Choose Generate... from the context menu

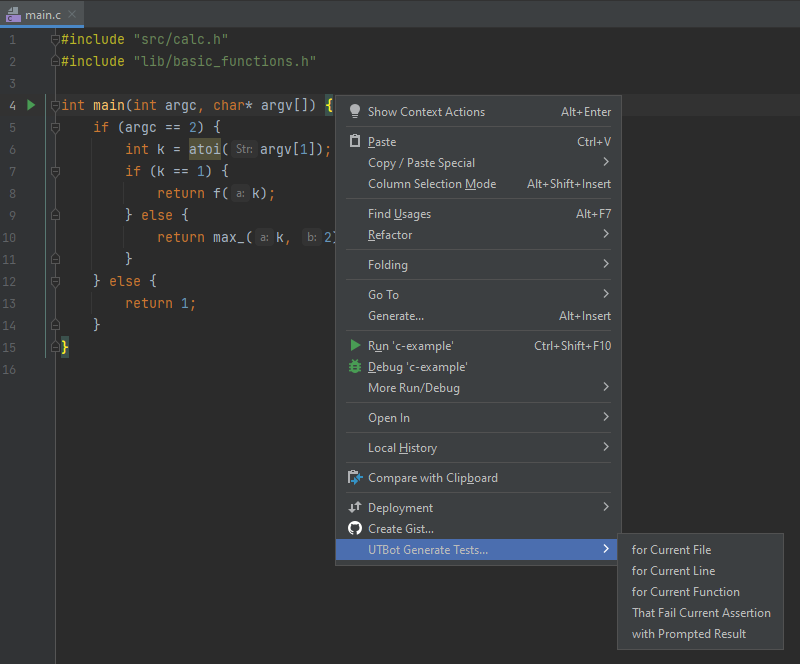click(x=396, y=316)
